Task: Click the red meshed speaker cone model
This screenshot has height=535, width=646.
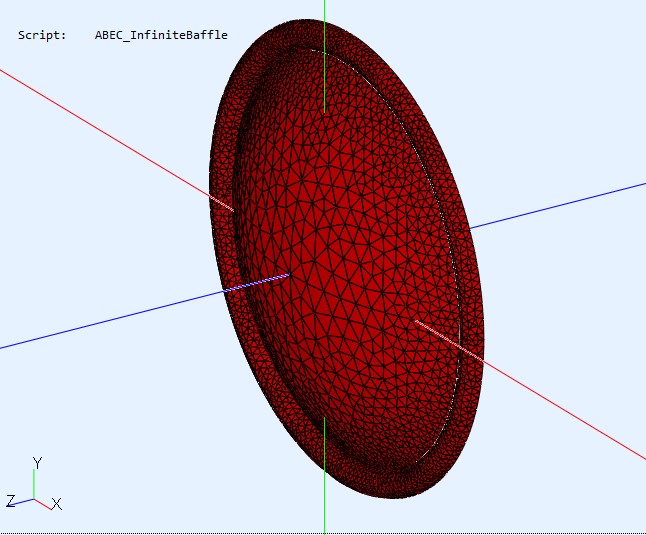Action: (346, 259)
